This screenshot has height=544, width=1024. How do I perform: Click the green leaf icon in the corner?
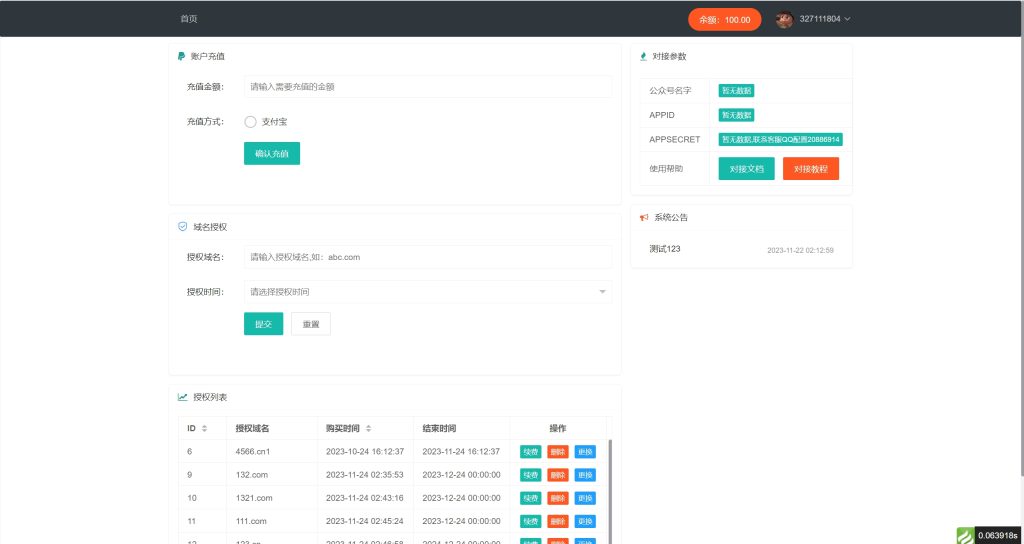(966, 536)
